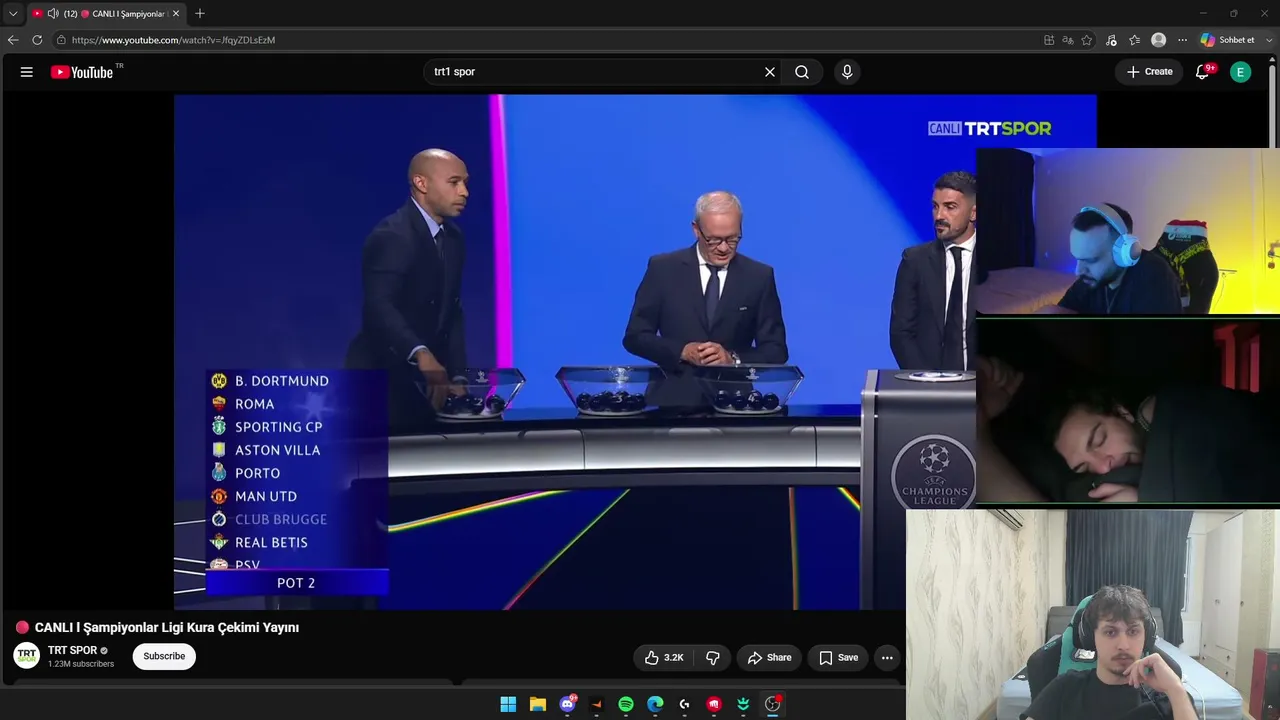
Task: Bookmark this page with the star icon
Action: click(1087, 40)
